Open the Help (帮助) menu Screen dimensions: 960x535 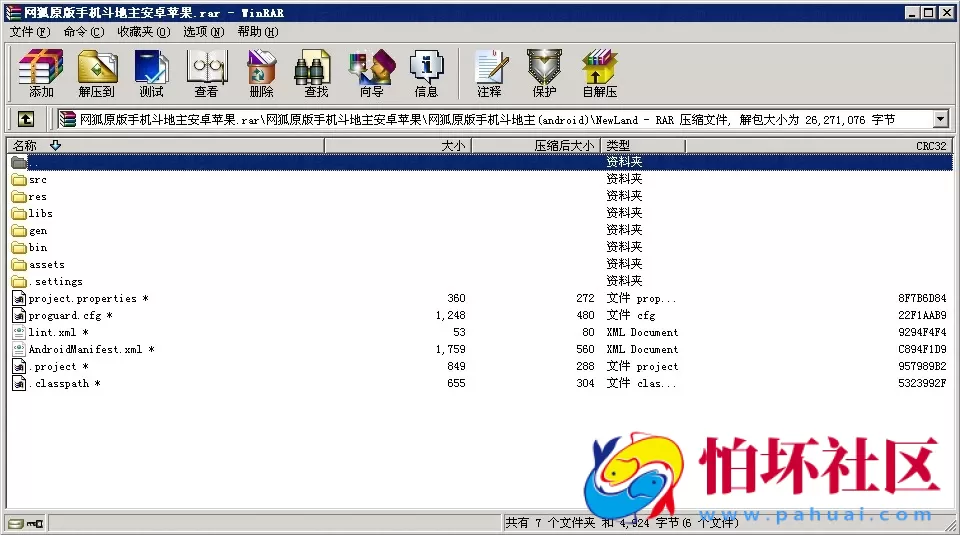(x=257, y=31)
